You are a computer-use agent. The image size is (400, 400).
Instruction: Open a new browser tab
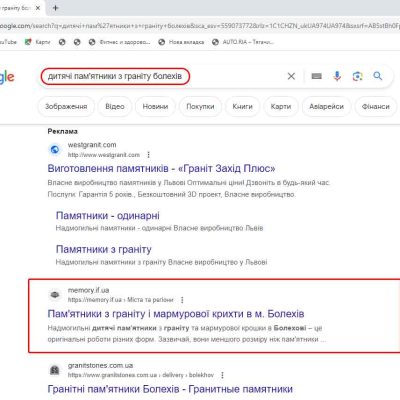point(55,8)
